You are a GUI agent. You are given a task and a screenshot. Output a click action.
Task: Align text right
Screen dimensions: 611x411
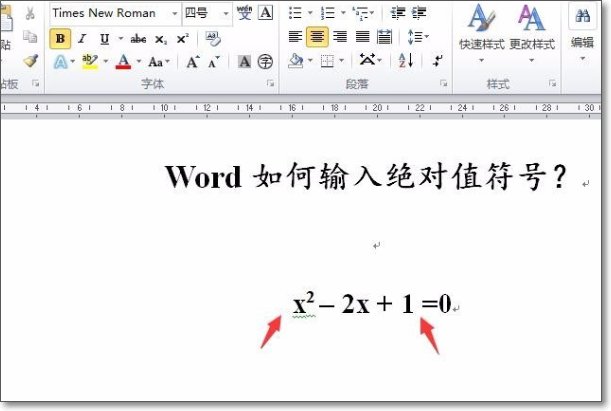[340, 37]
